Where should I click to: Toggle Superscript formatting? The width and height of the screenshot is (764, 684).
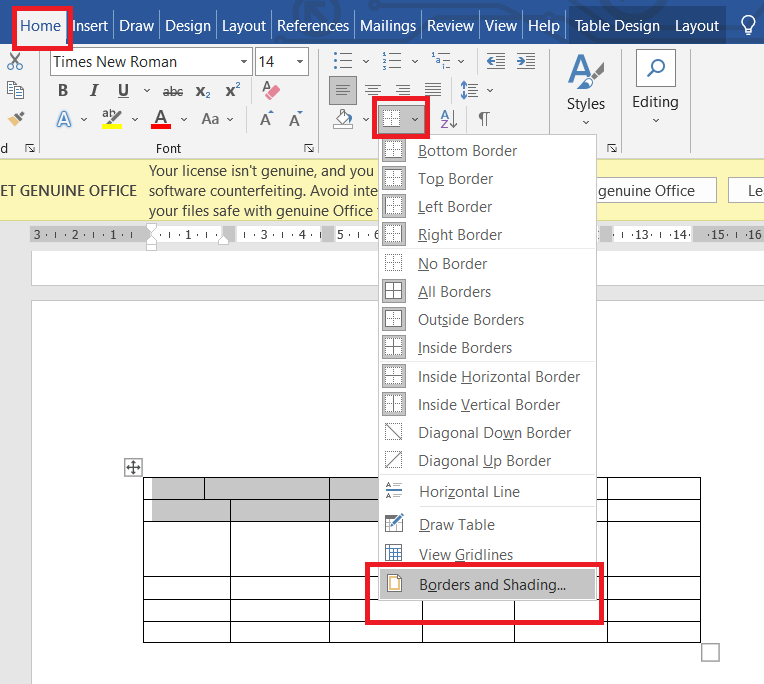(x=232, y=90)
